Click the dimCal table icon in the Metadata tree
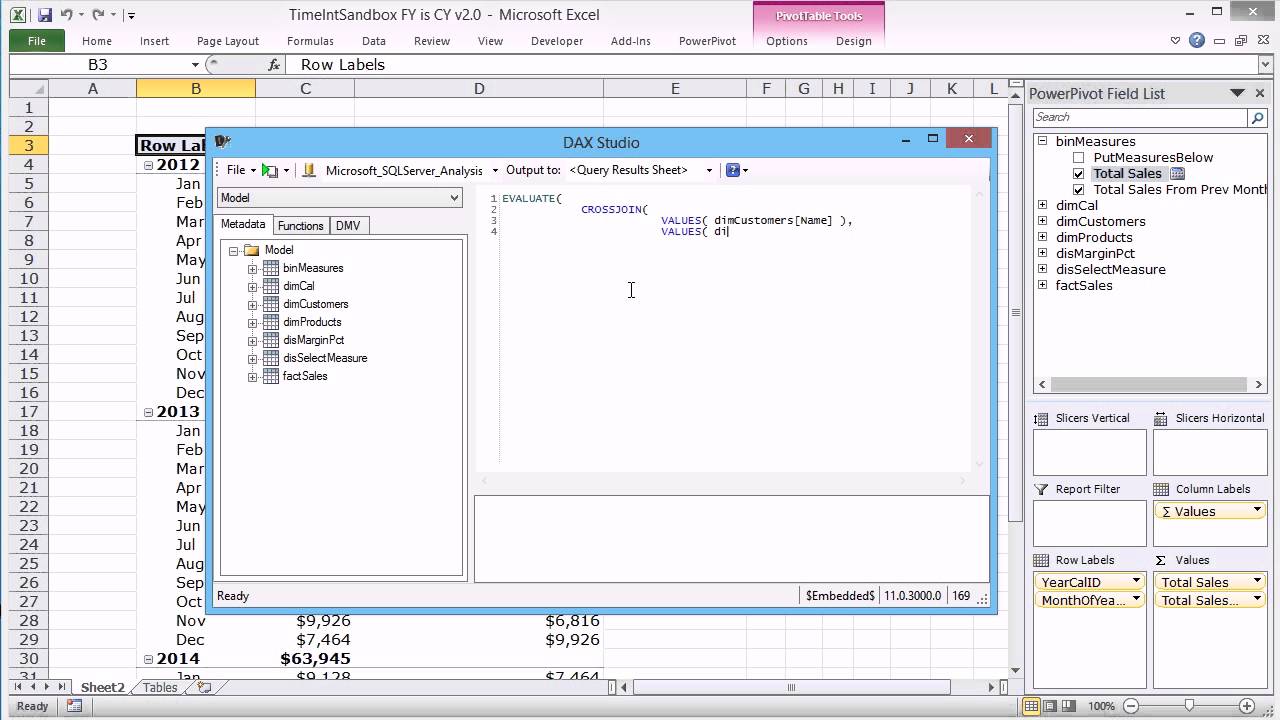This screenshot has width=1280, height=720. click(270, 286)
